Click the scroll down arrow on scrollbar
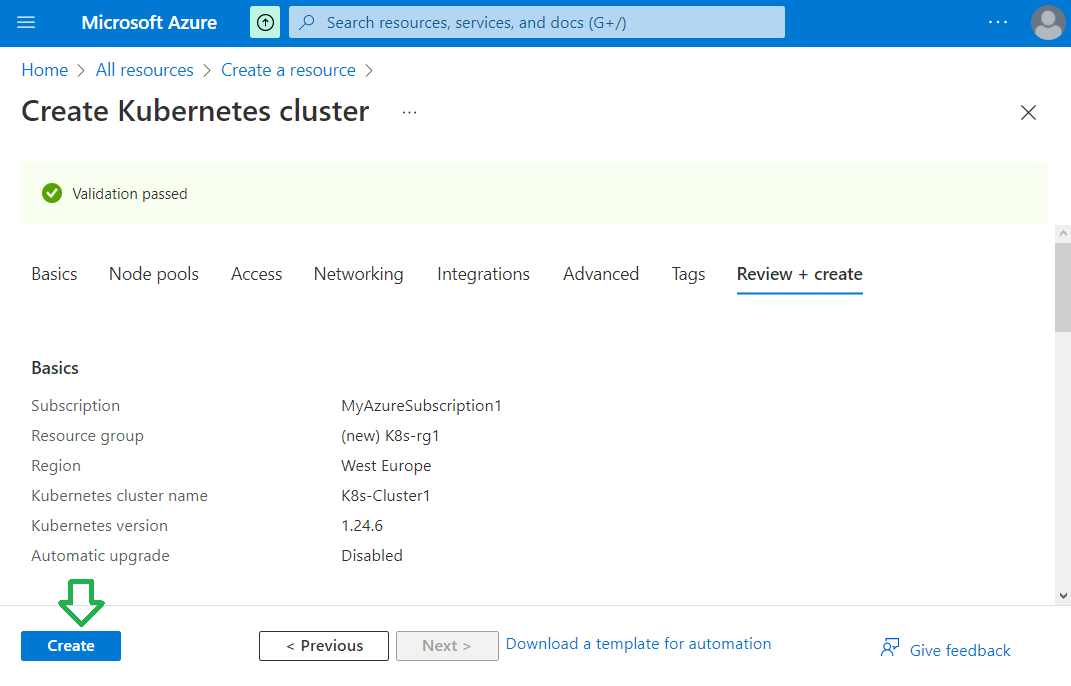Image resolution: width=1071 pixels, height=686 pixels. (x=1062, y=595)
